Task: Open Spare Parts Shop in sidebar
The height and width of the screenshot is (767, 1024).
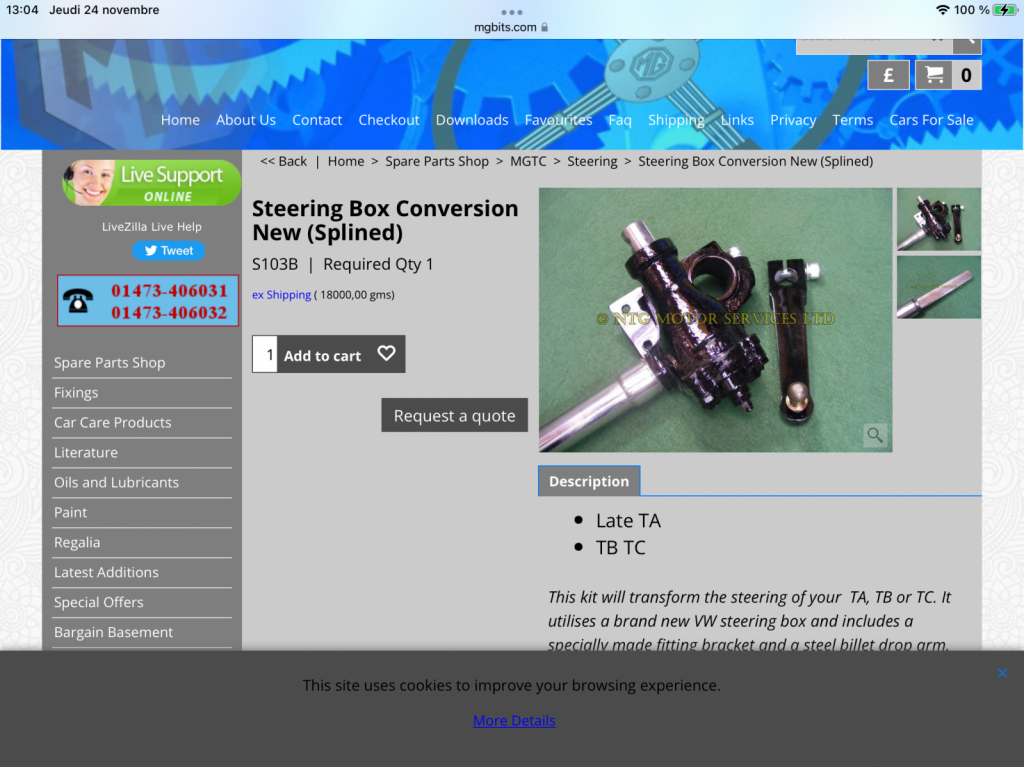Action: (x=110, y=363)
